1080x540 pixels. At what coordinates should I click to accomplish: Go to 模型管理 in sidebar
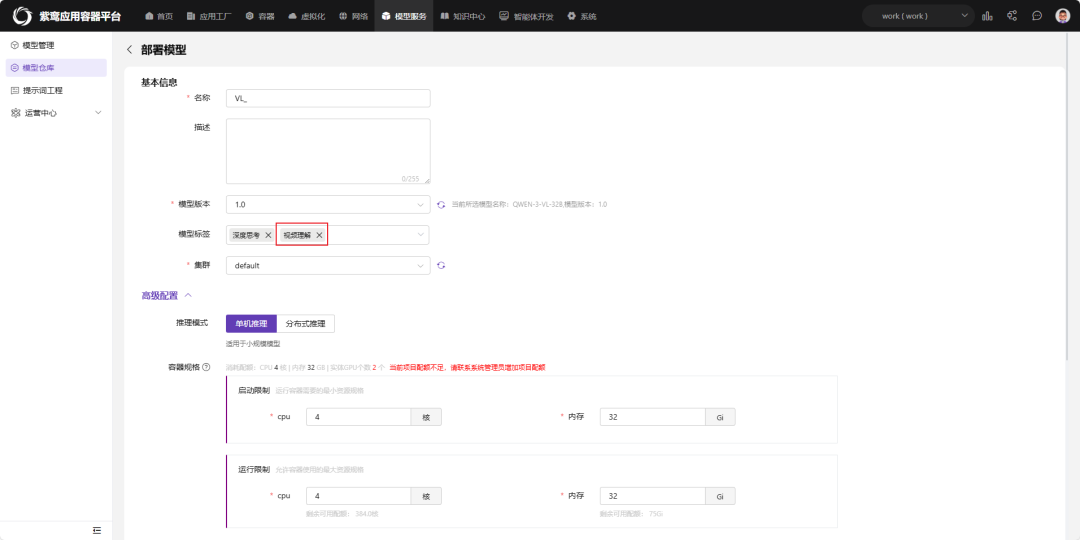(x=38, y=45)
